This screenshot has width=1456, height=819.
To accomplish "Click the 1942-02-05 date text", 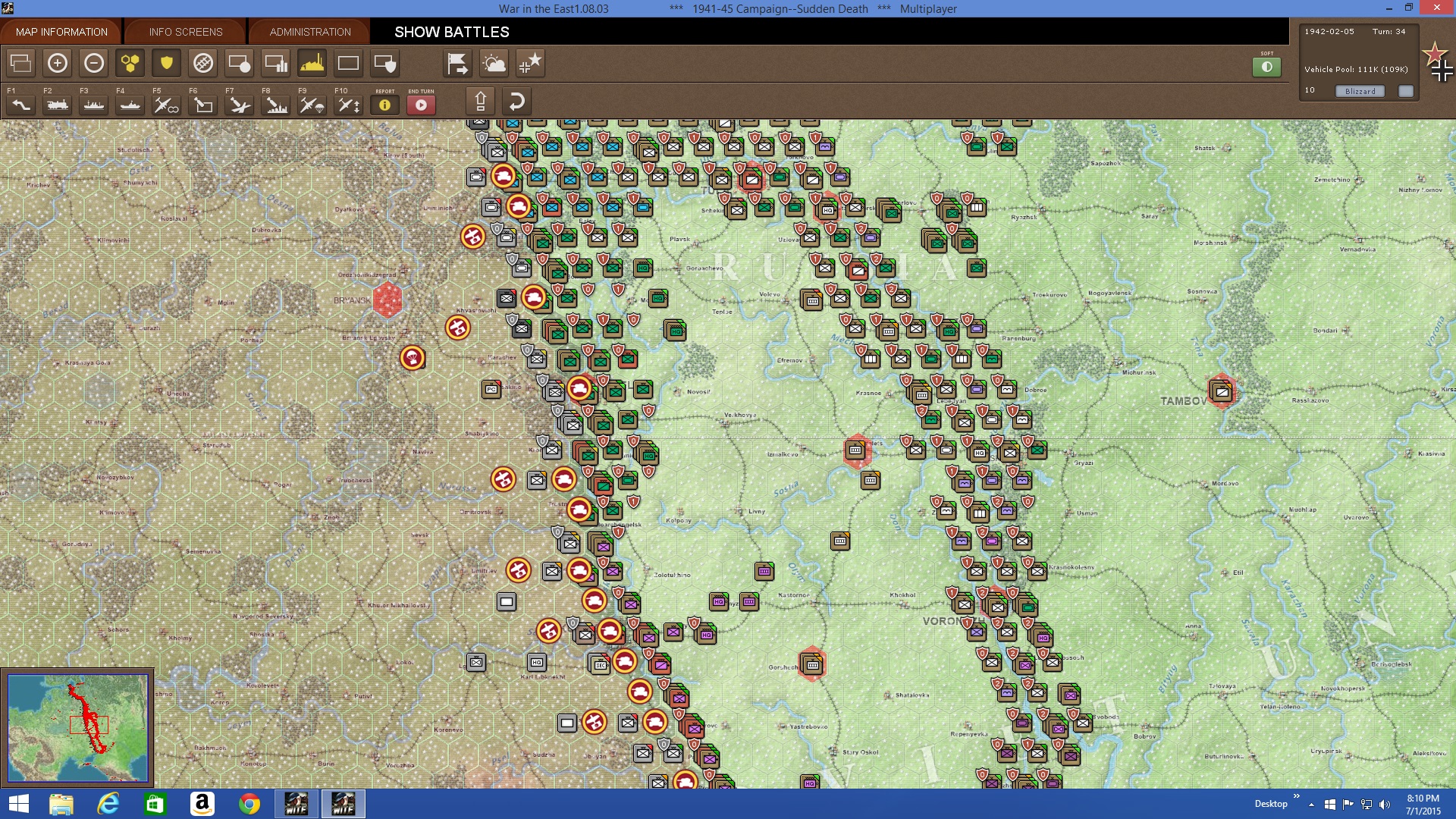I will pos(1329,32).
